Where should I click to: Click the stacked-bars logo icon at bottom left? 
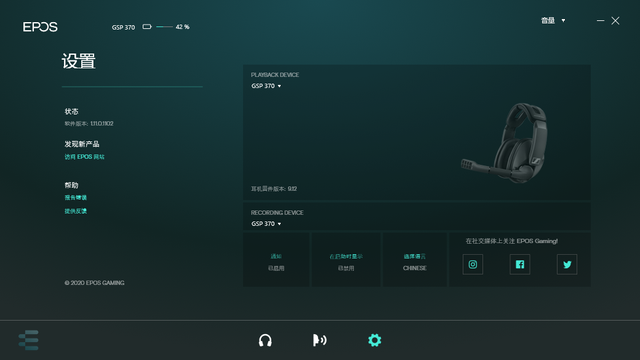click(x=29, y=340)
